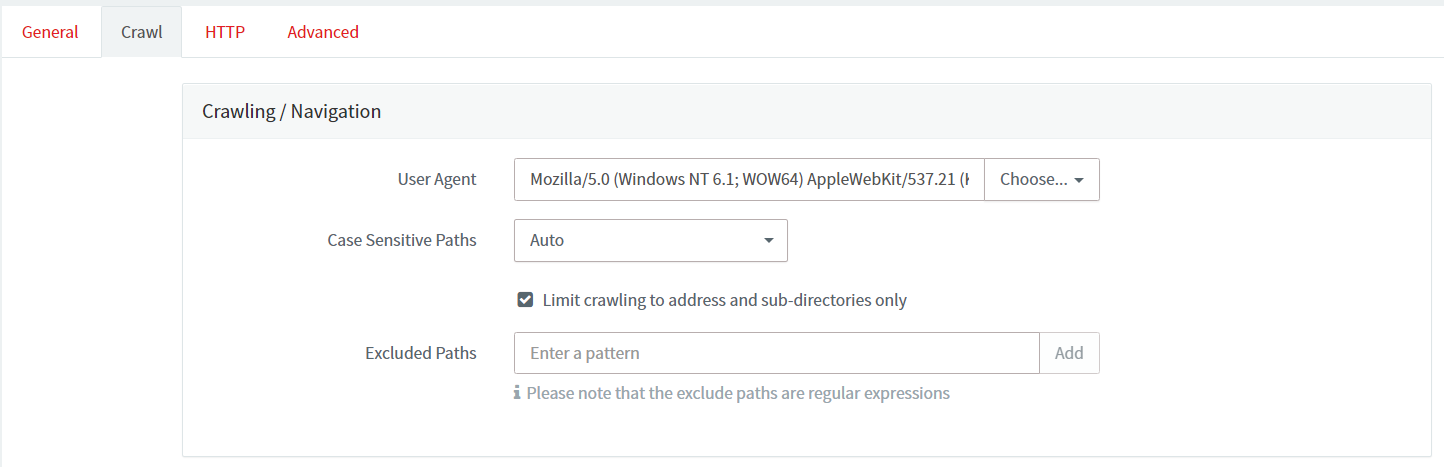Go to the Advanced tab

pyautogui.click(x=323, y=32)
